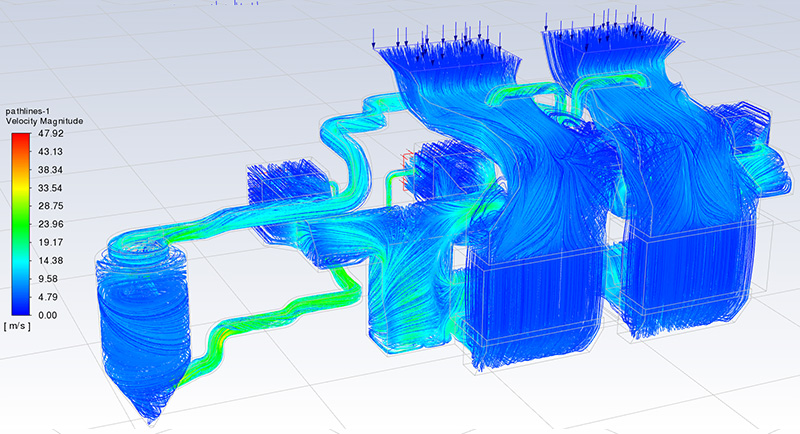This screenshot has height=434, width=800.
Task: Click the 23.96 legend value
Action: point(49,224)
